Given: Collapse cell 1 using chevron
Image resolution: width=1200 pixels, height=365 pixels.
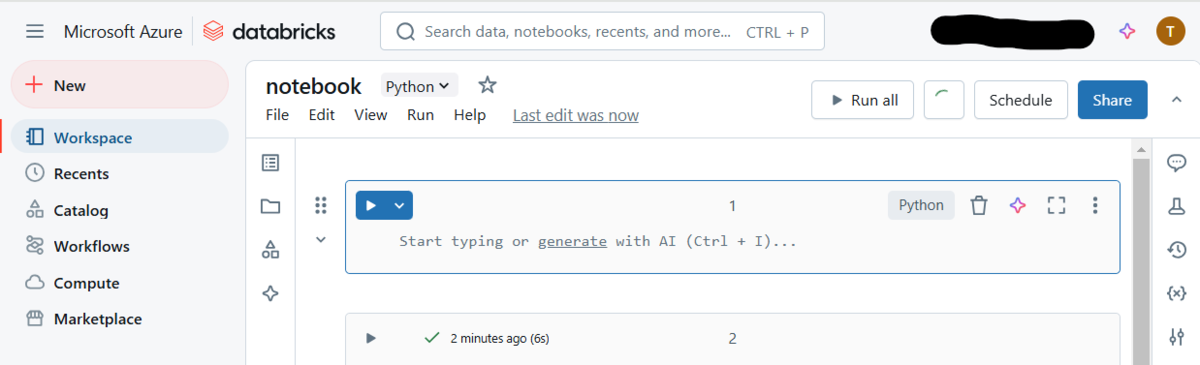Looking at the screenshot, I should click(321, 239).
